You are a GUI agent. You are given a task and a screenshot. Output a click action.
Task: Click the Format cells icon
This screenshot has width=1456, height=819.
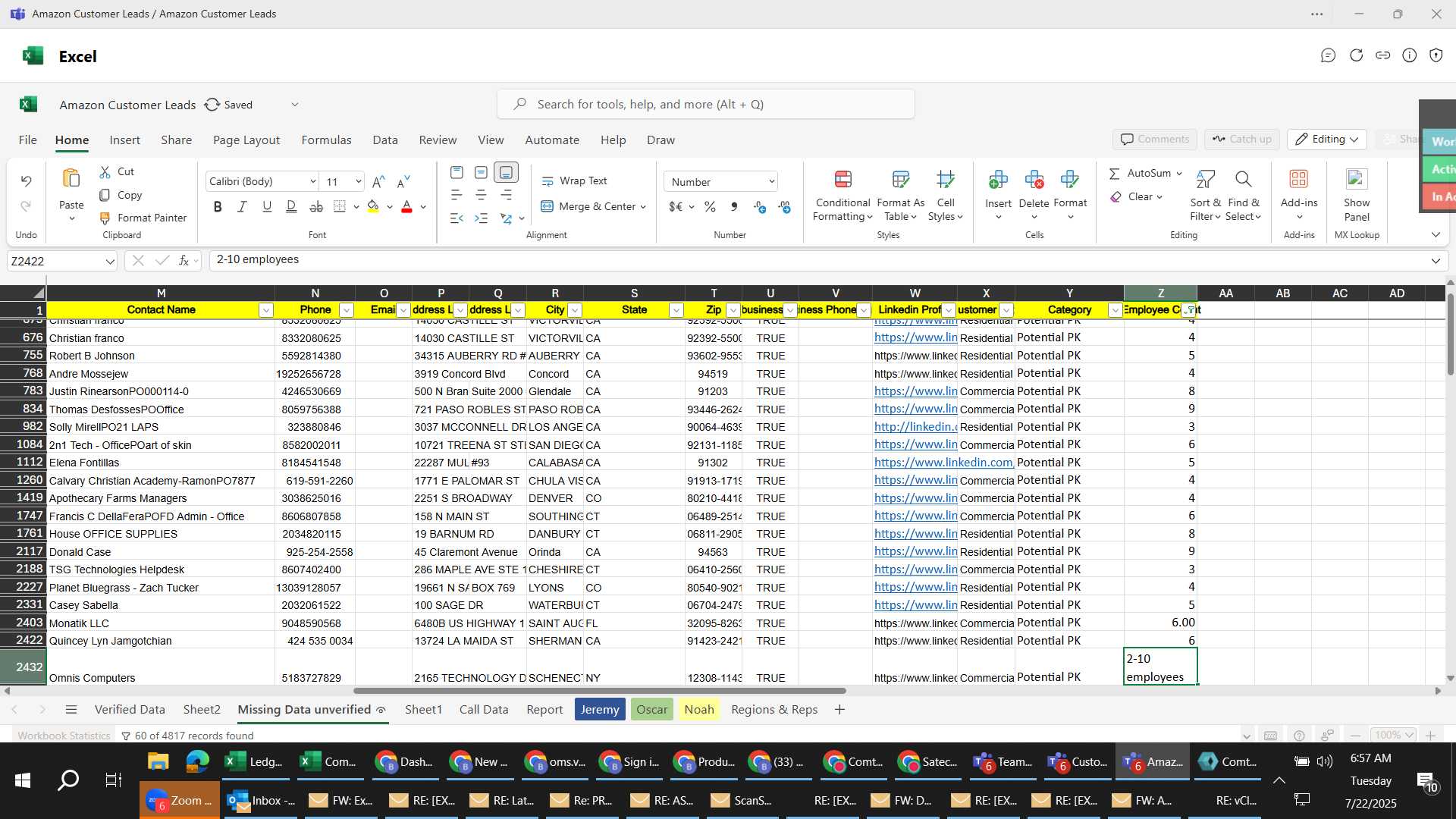(1070, 180)
